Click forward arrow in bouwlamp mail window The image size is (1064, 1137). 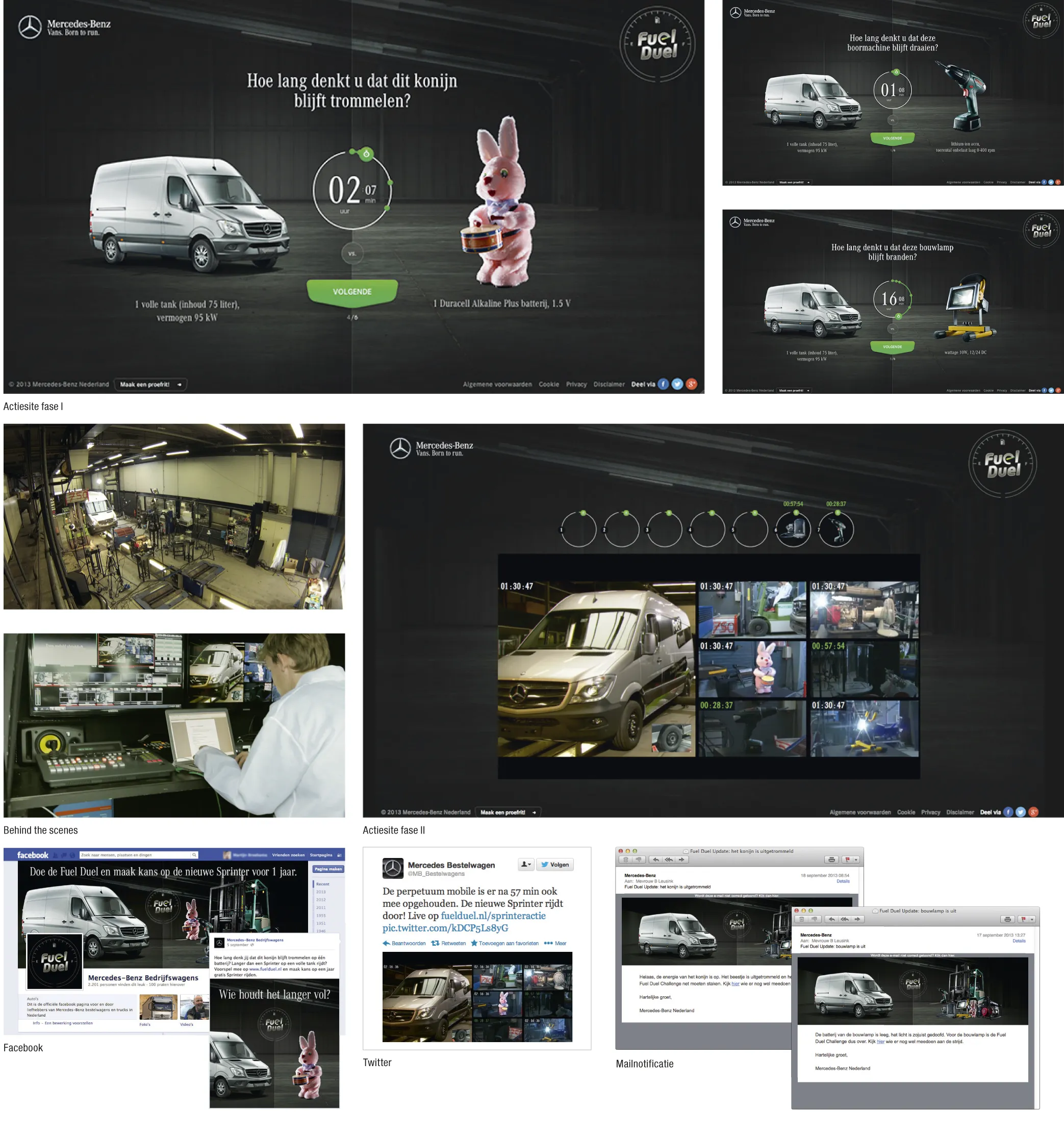857,919
